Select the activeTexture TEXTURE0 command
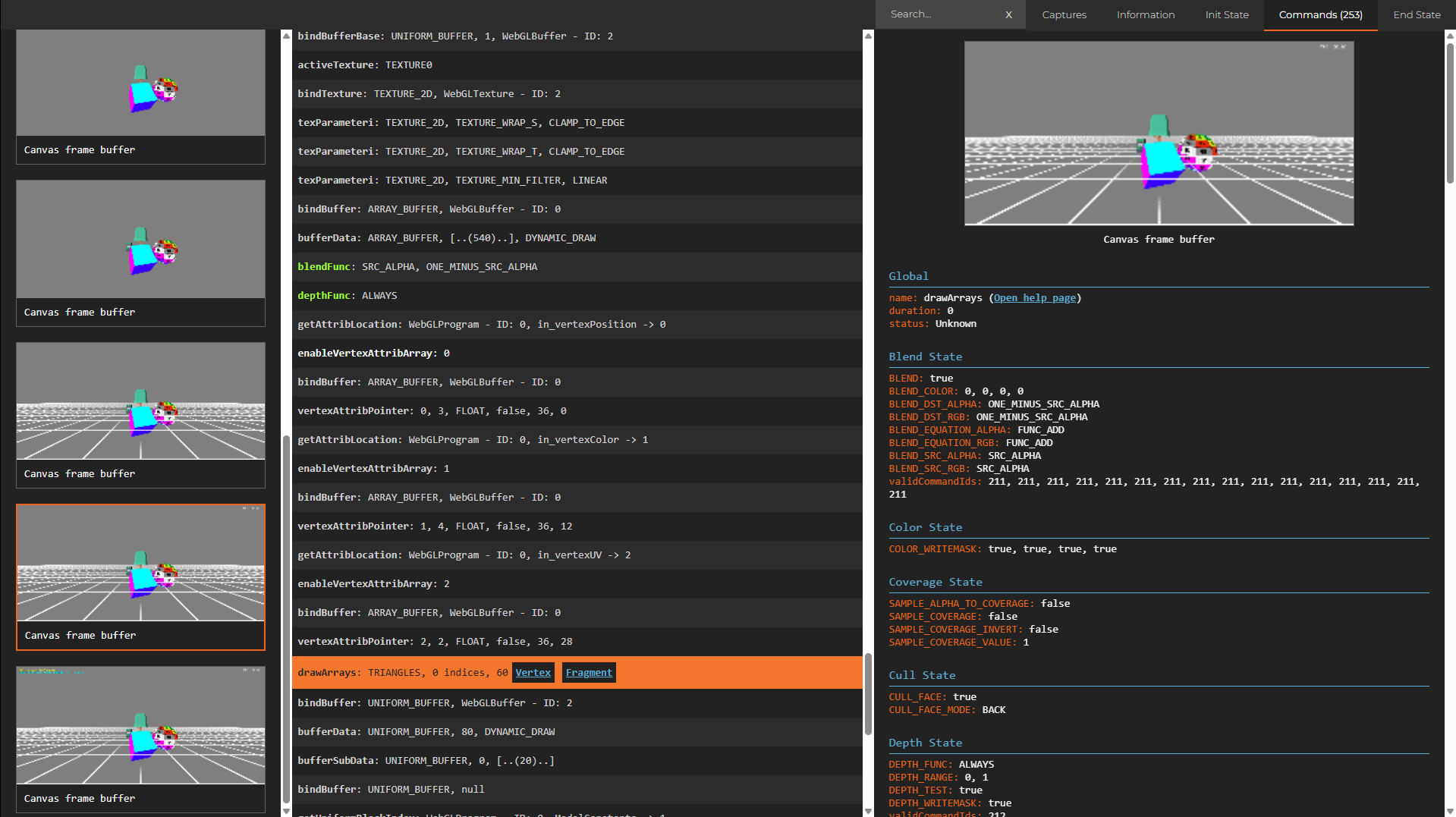The height and width of the screenshot is (817, 1456). pos(365,65)
